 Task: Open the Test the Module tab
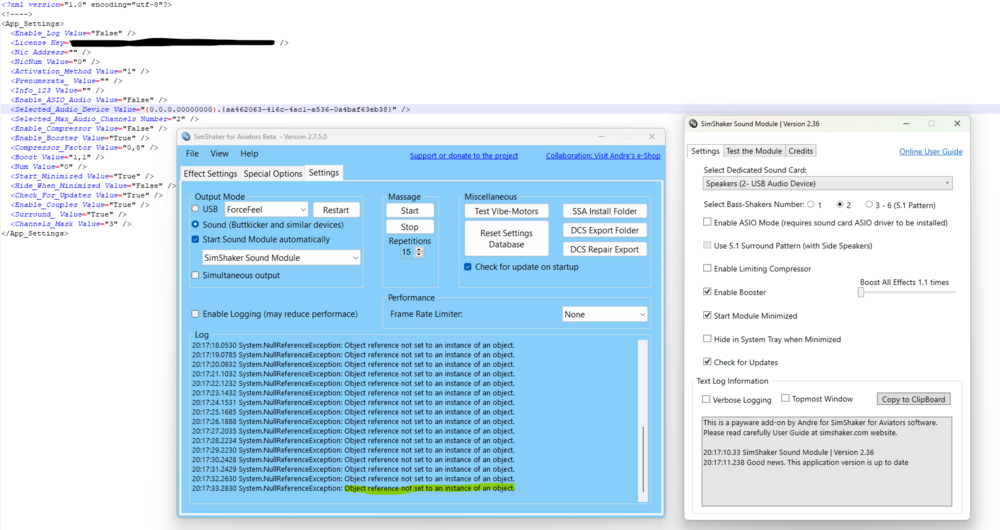tap(754, 151)
